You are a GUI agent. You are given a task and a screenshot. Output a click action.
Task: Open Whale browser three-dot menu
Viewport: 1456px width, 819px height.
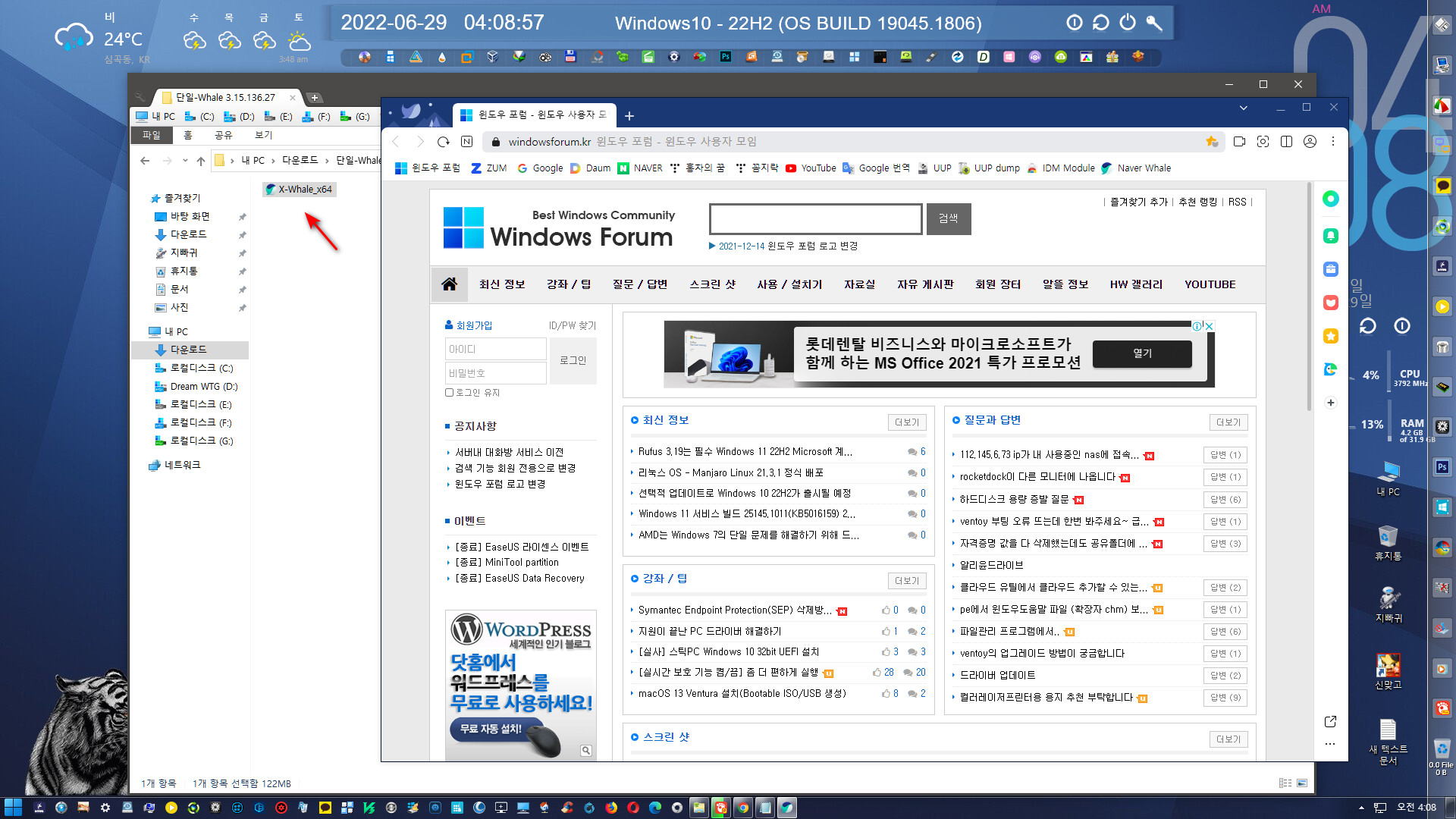[x=1333, y=142]
